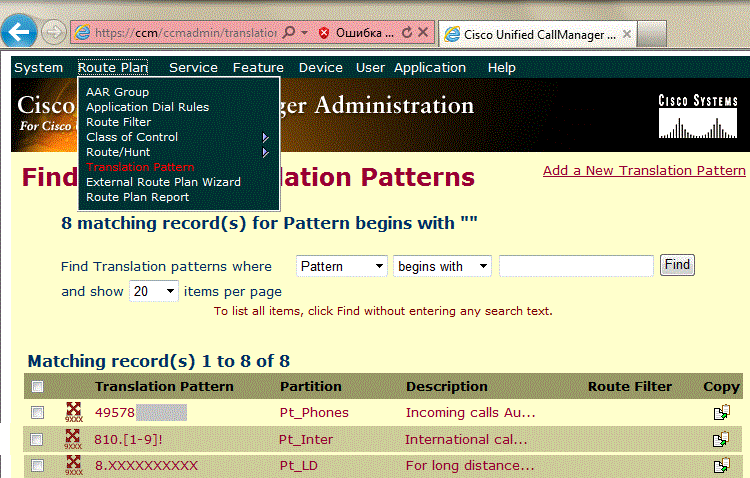
Task: Toggle the select-all checkbox in table header
Action: click(38, 387)
